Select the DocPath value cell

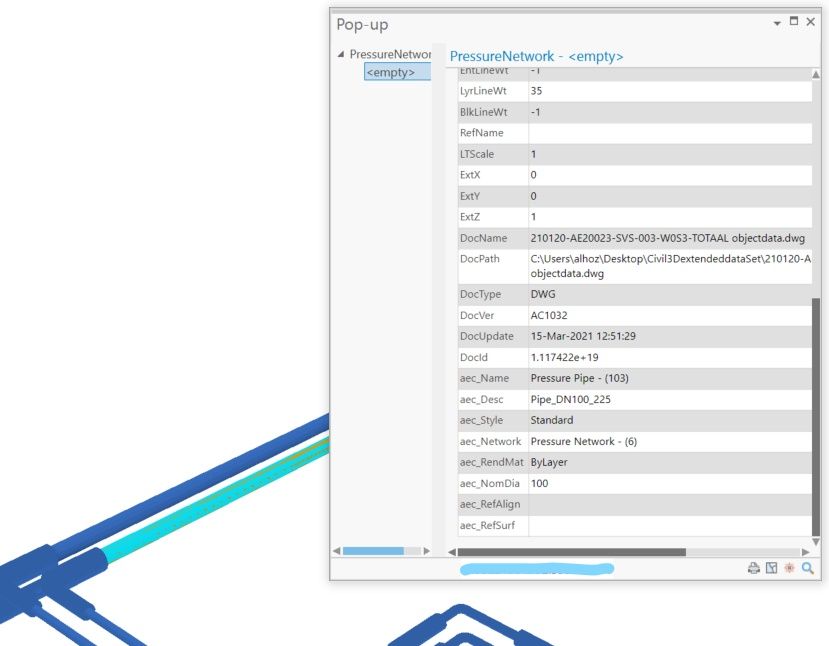pos(670,266)
